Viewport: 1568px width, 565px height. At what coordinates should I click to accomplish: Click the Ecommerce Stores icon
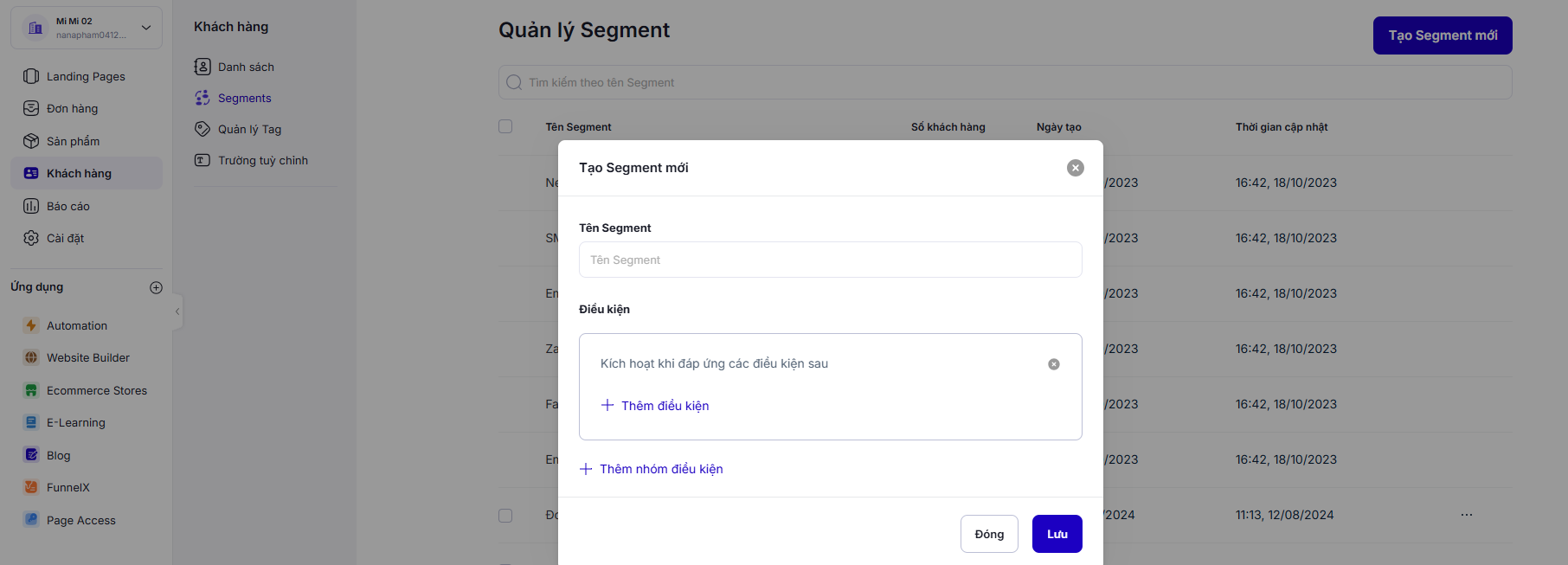(x=31, y=390)
